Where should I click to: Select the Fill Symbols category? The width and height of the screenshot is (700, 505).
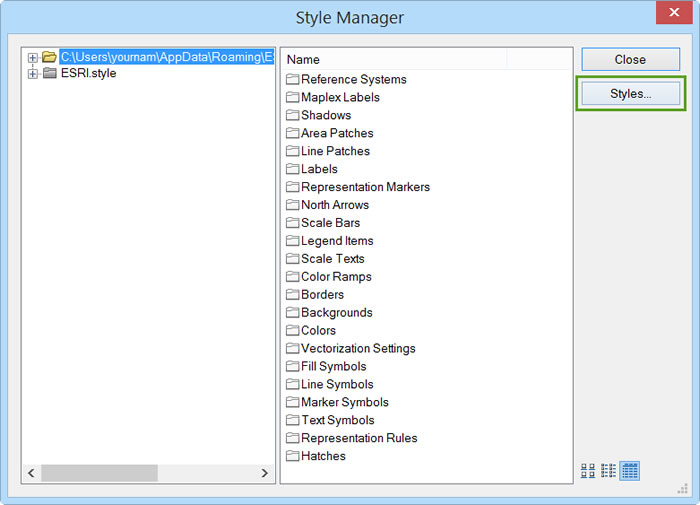pyautogui.click(x=333, y=366)
